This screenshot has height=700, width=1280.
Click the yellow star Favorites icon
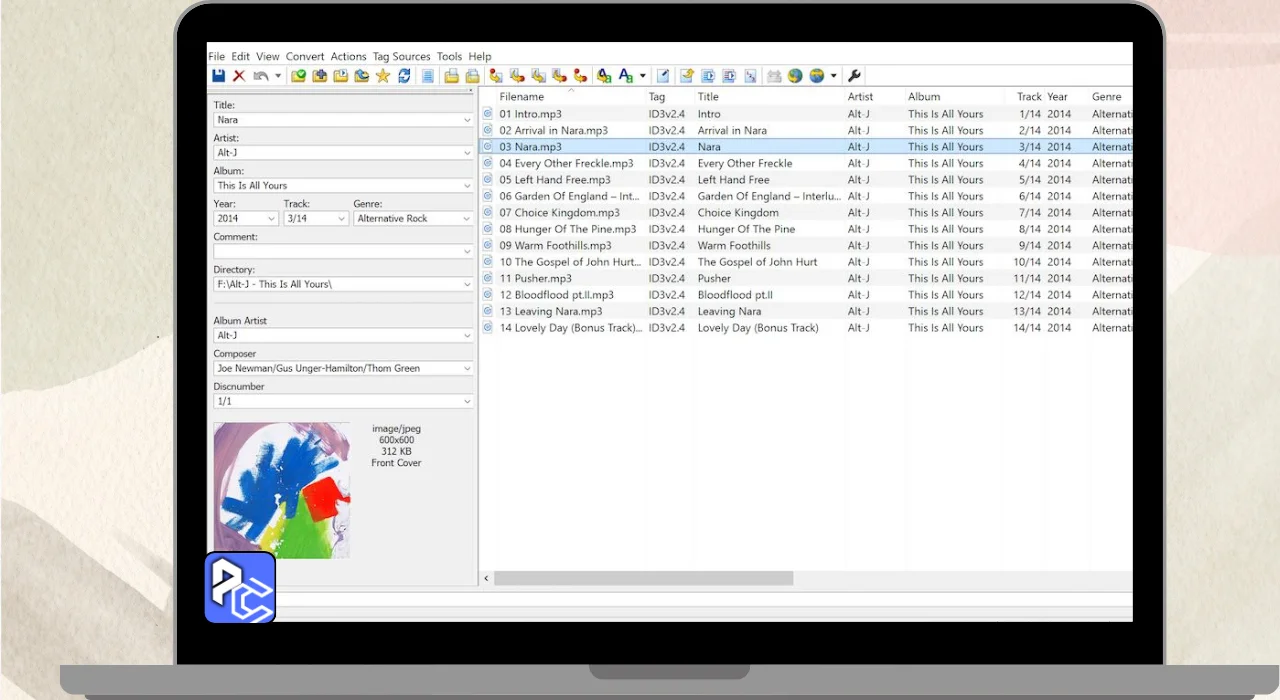[383, 76]
